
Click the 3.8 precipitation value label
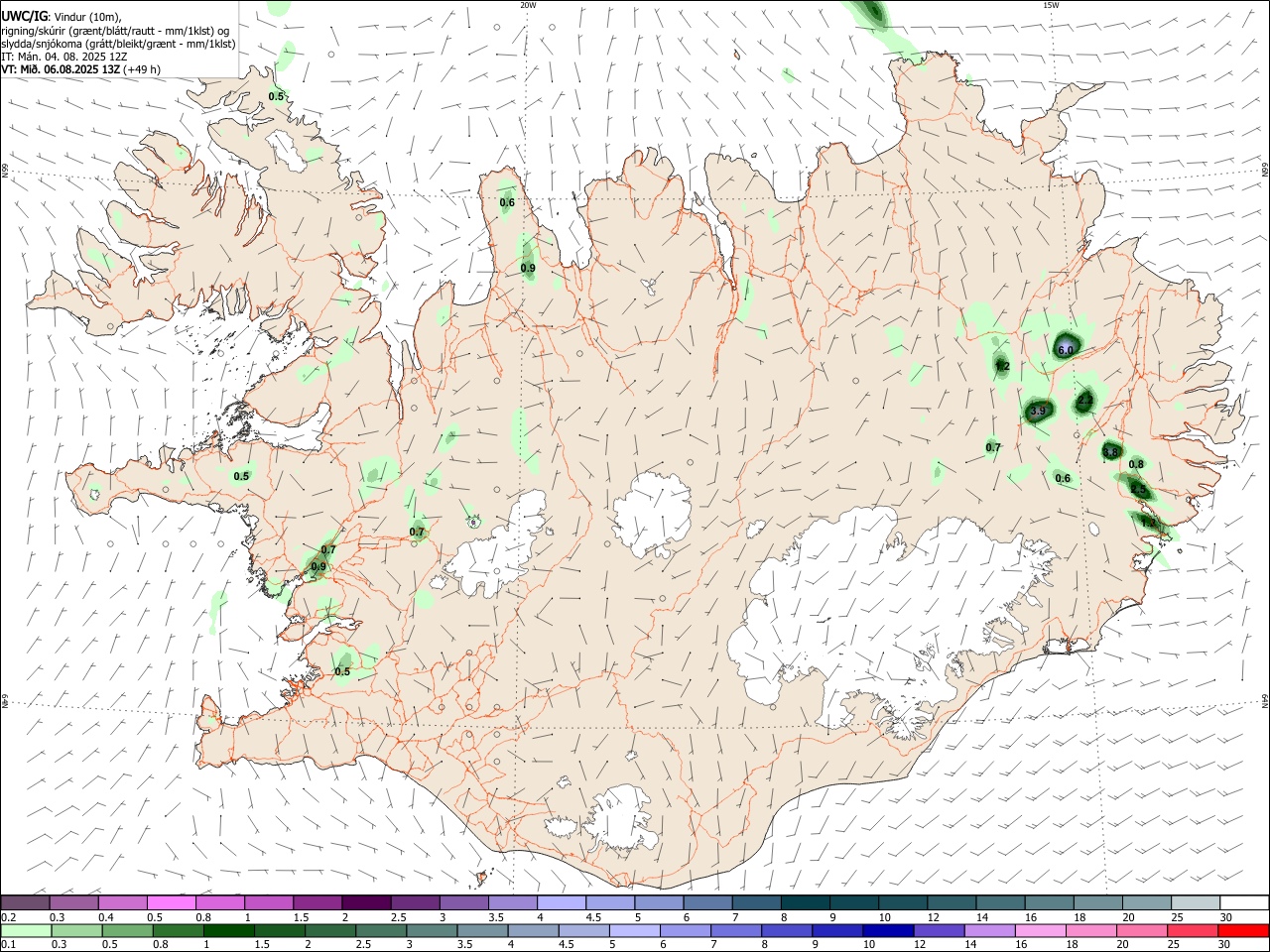tap(1110, 452)
